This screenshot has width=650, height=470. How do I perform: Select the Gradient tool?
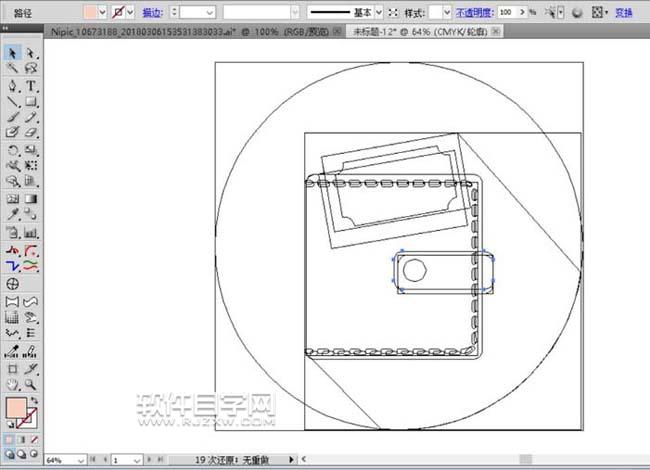coord(31,199)
